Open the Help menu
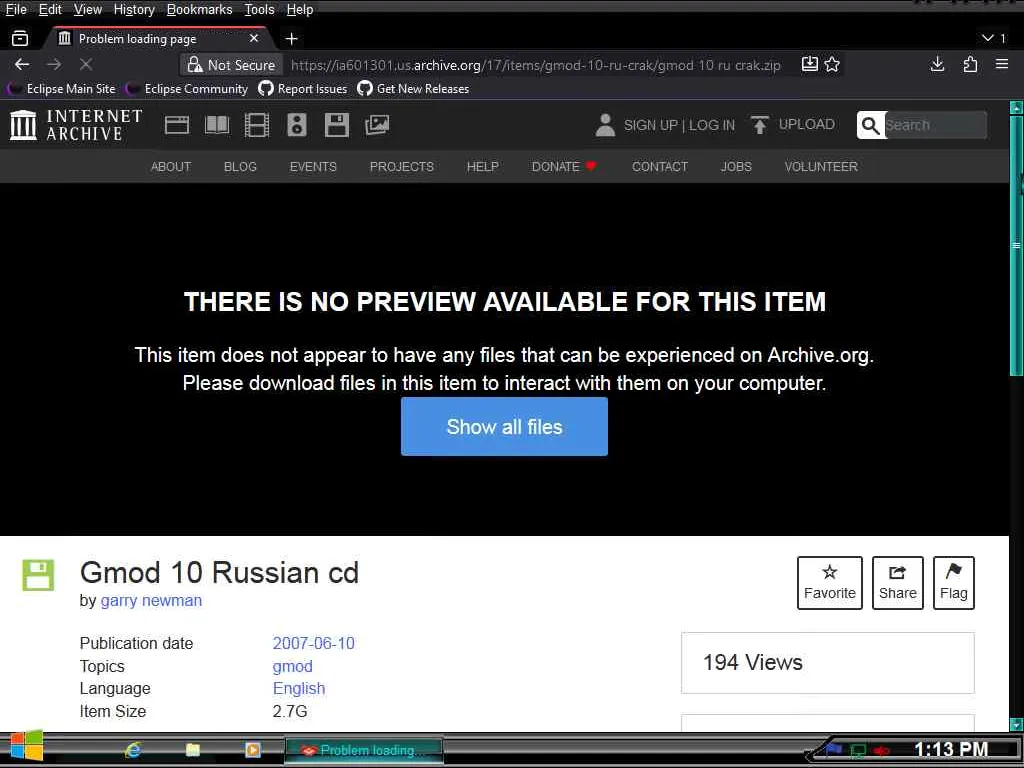The height and width of the screenshot is (768, 1024). pos(300,9)
